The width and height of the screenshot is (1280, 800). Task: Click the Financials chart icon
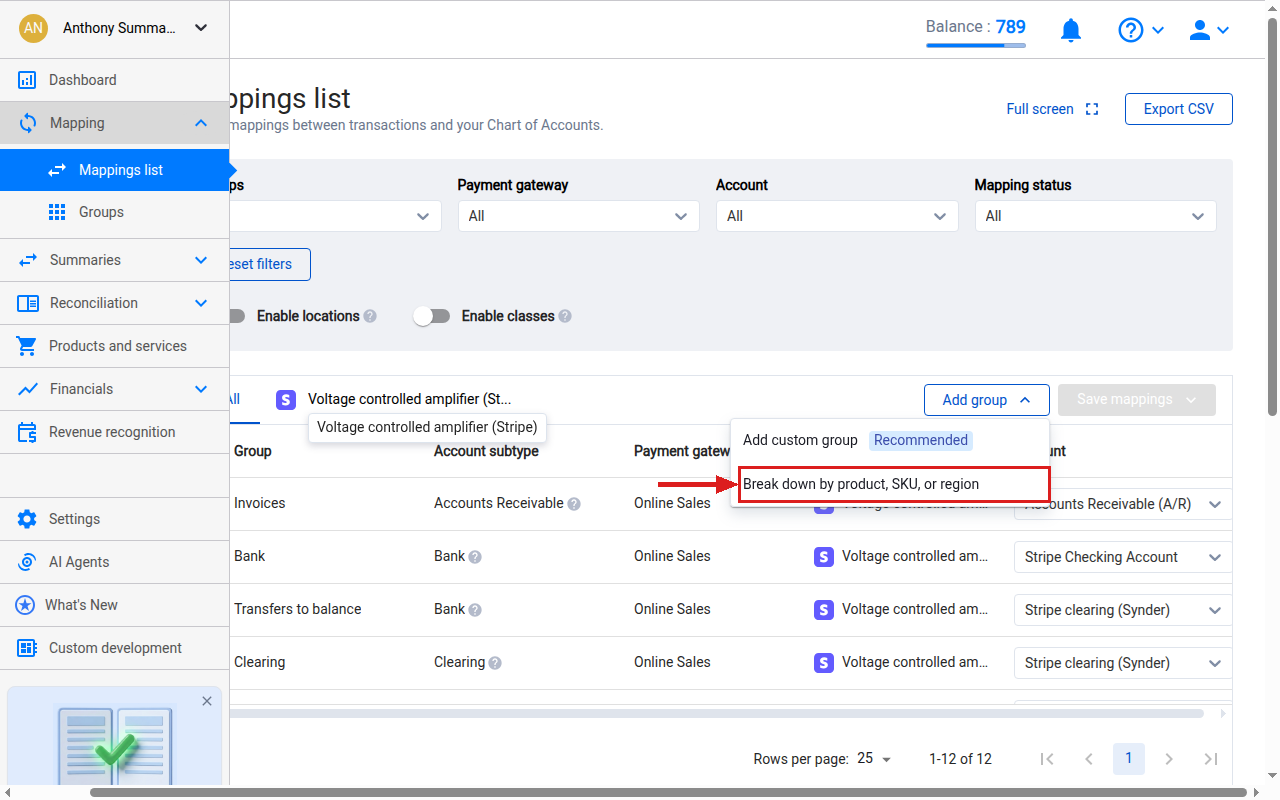click(x=28, y=389)
